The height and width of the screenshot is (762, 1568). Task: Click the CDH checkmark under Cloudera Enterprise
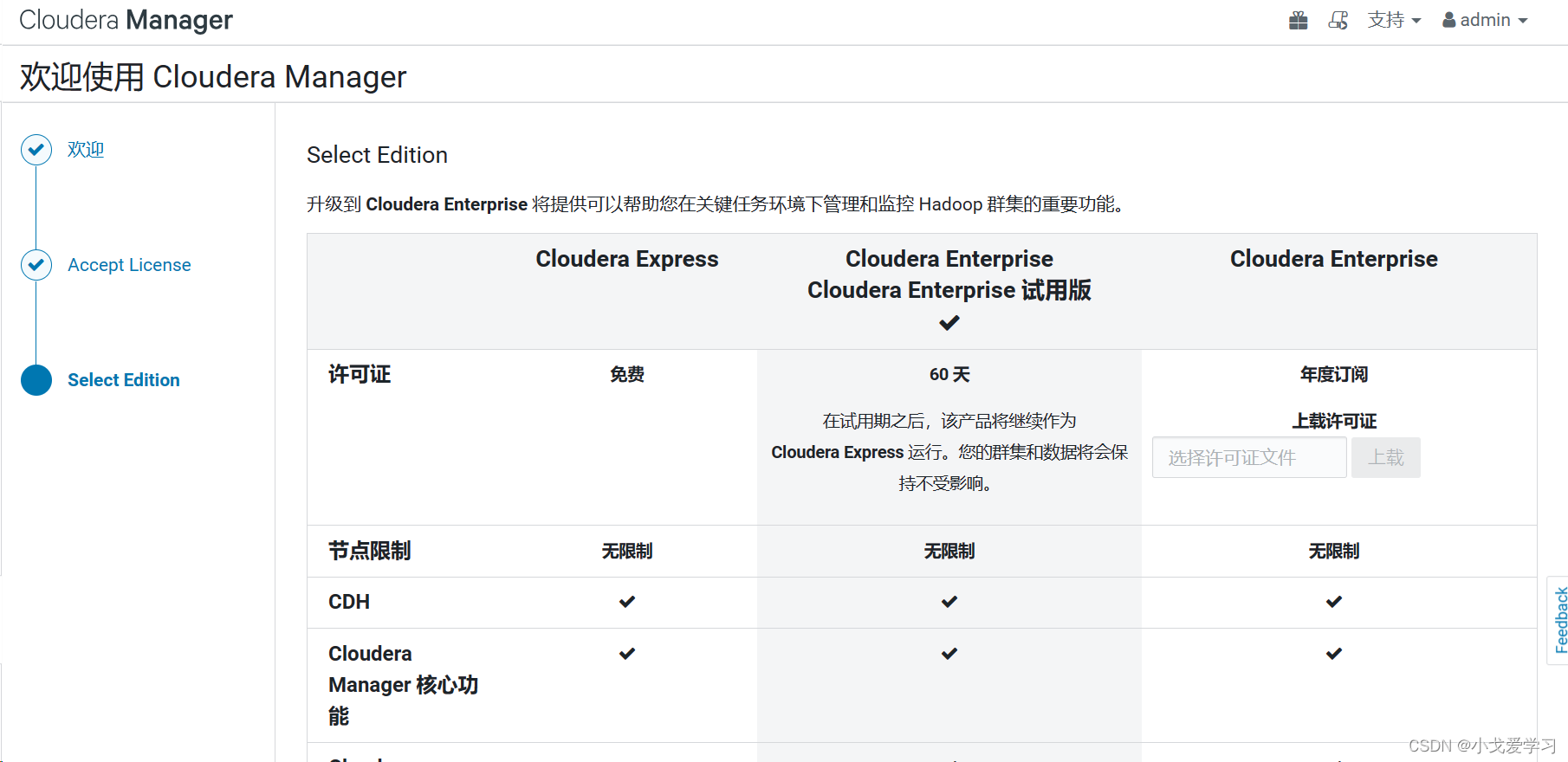coord(1334,602)
